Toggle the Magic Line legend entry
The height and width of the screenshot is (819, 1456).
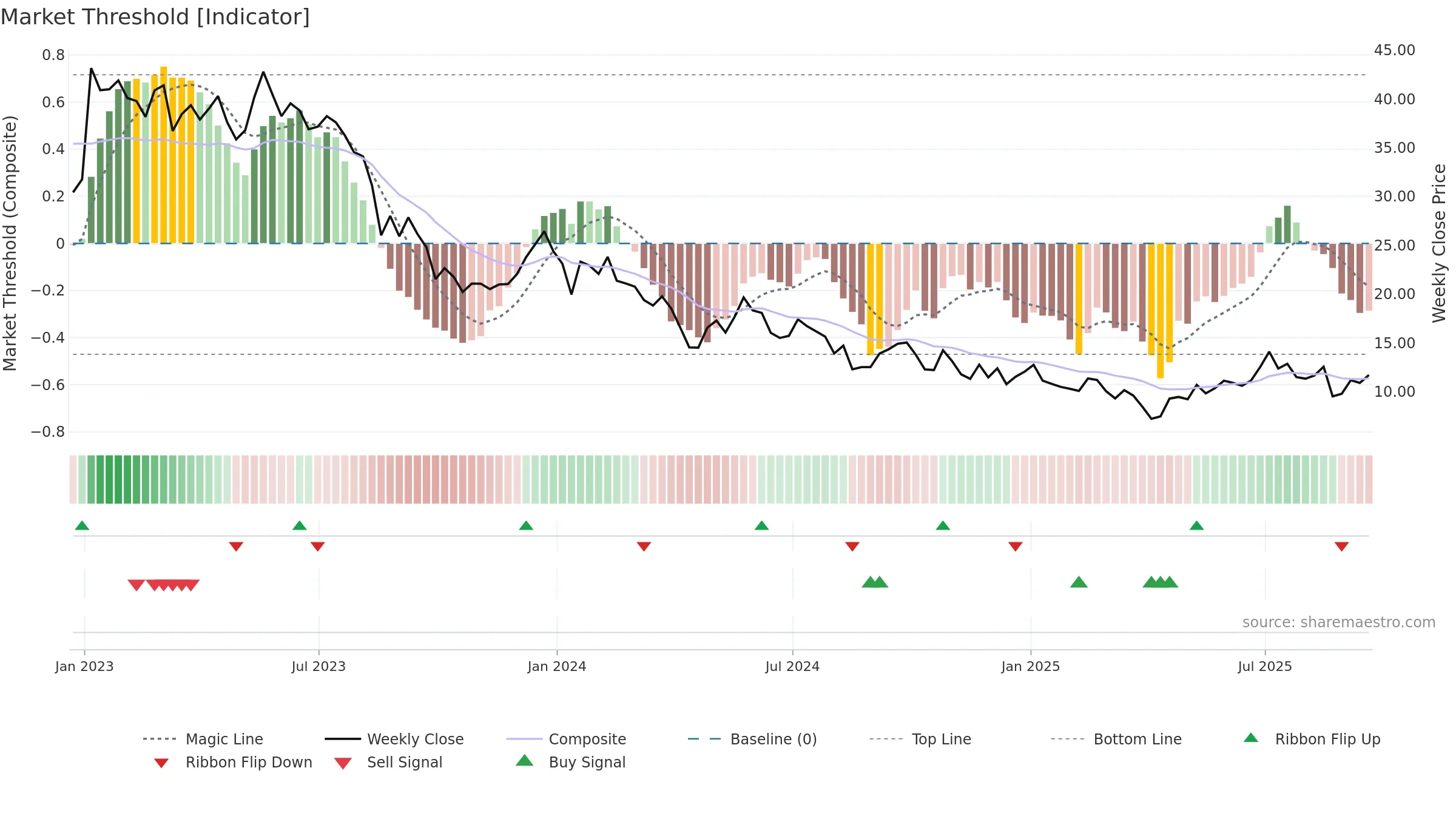click(x=203, y=739)
